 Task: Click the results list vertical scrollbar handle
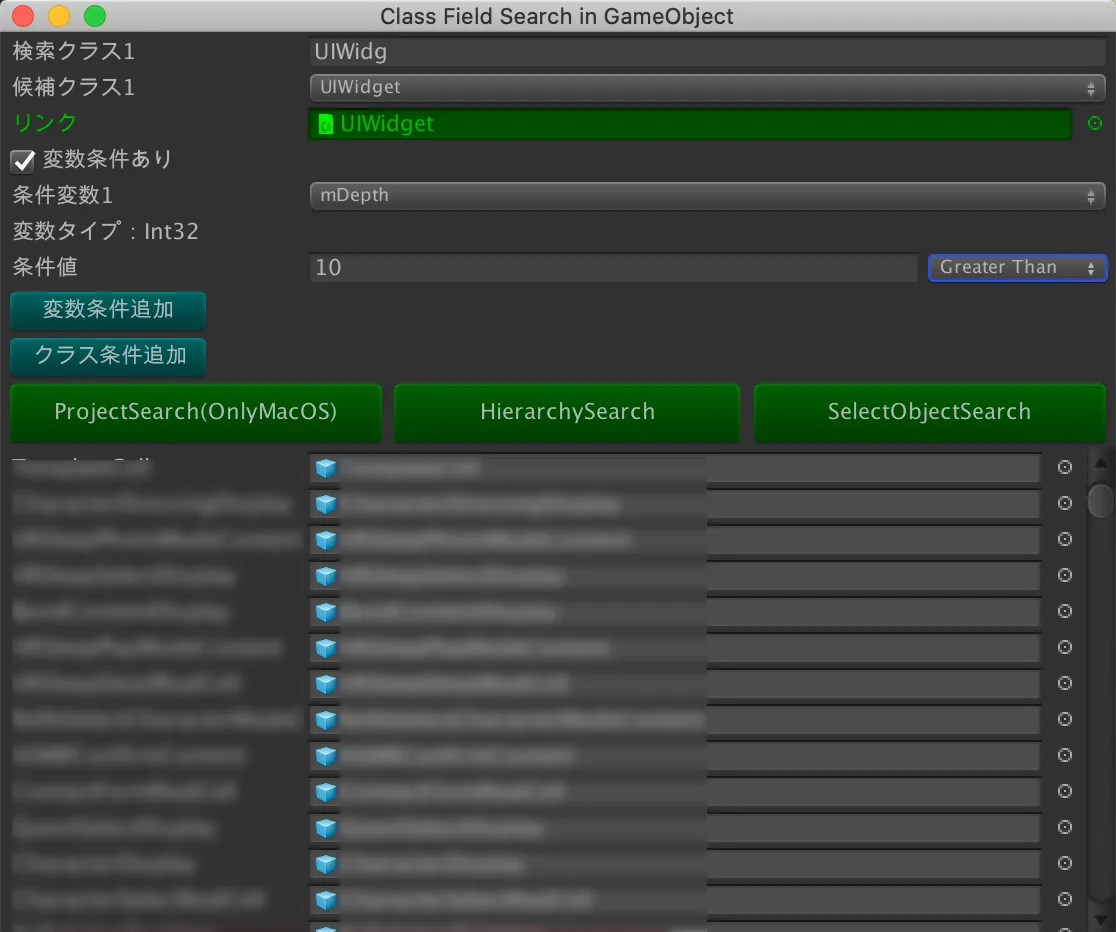click(x=1100, y=498)
